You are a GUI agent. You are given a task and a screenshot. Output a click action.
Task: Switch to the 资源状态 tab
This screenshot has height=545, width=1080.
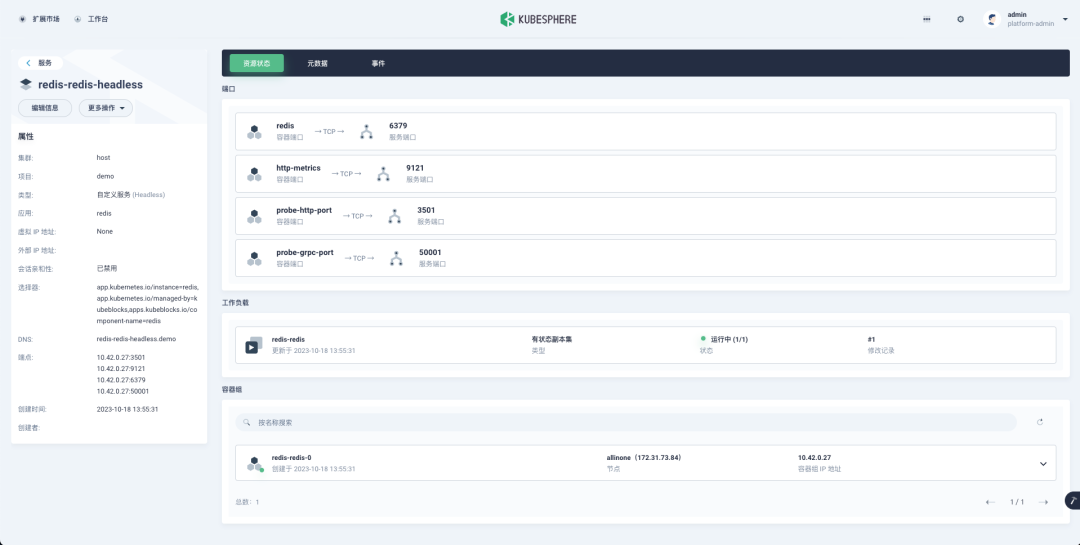coord(256,63)
